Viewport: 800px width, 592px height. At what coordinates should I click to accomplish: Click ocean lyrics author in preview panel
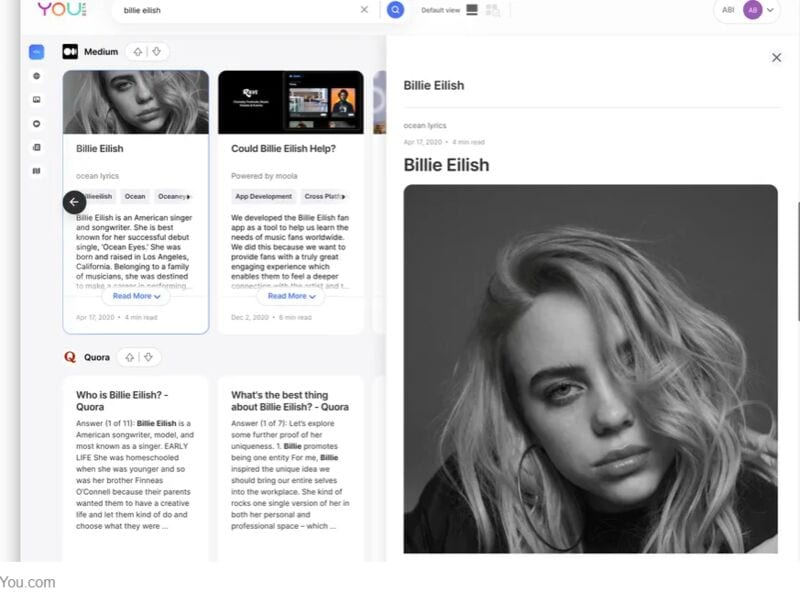pyautogui.click(x=424, y=126)
